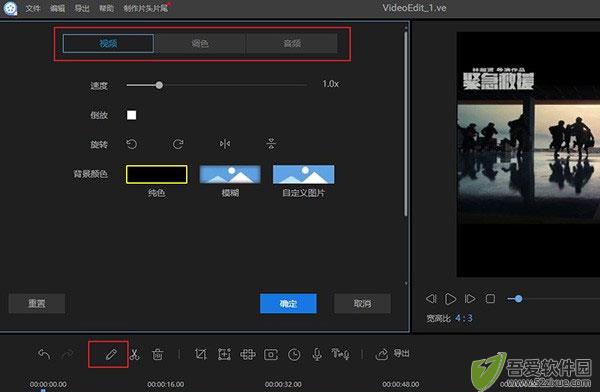Open the freeze frame tool
The image size is (600, 392).
click(x=271, y=354)
